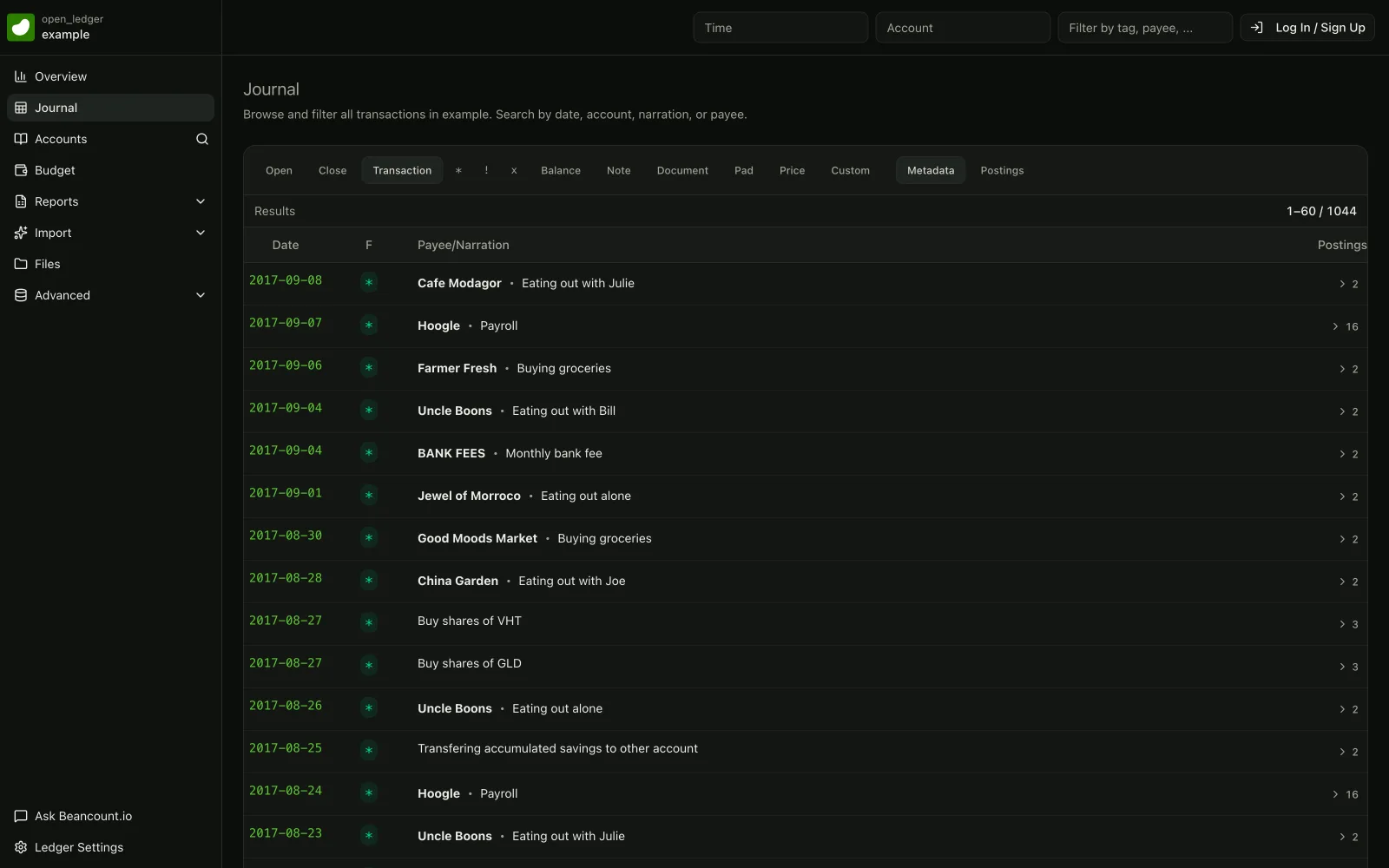This screenshot has height=868, width=1389.
Task: Open Ask Beancount.io link
Action: [110, 816]
